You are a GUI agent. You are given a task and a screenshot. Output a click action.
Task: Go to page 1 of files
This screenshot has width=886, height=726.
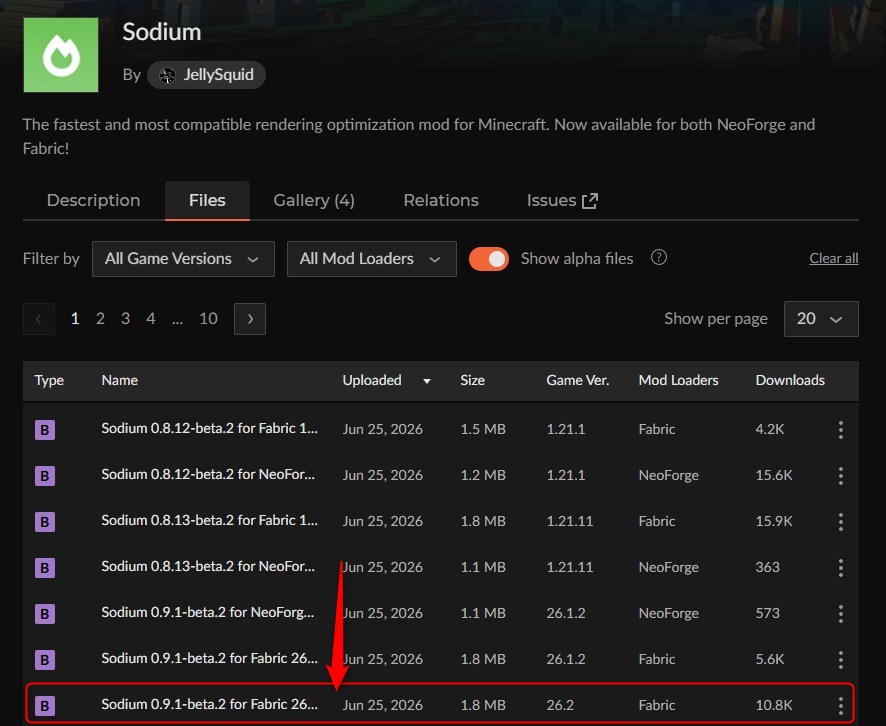(x=75, y=319)
